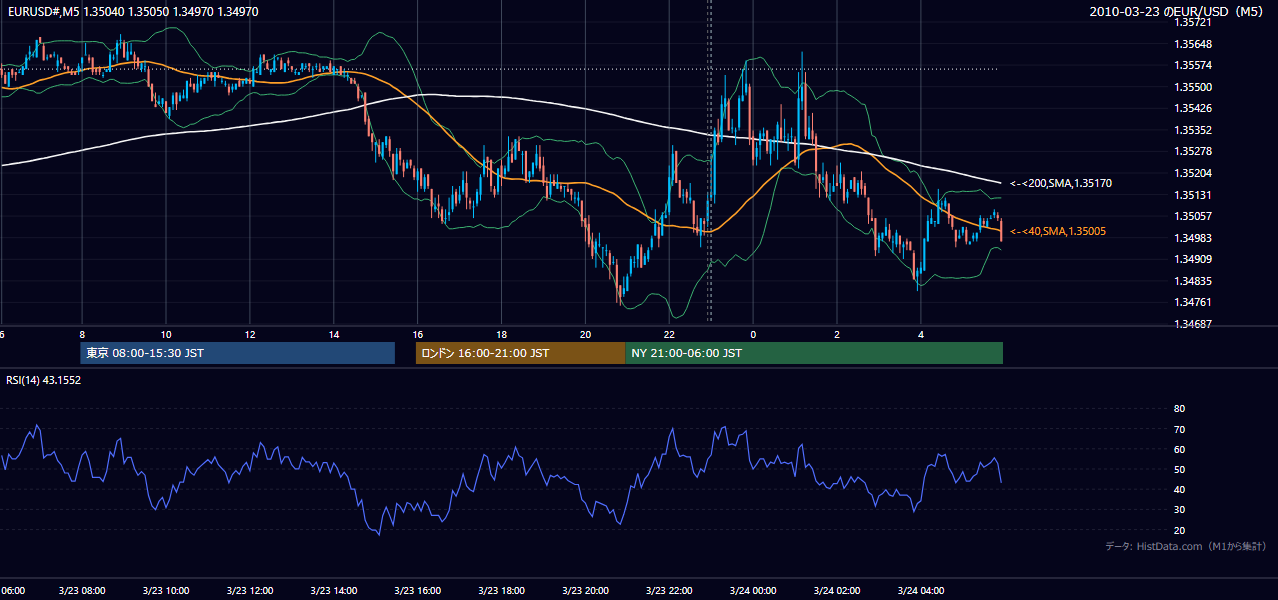Click the 200 SMA 1.35170 label
The height and width of the screenshot is (600, 1278).
click(1061, 183)
